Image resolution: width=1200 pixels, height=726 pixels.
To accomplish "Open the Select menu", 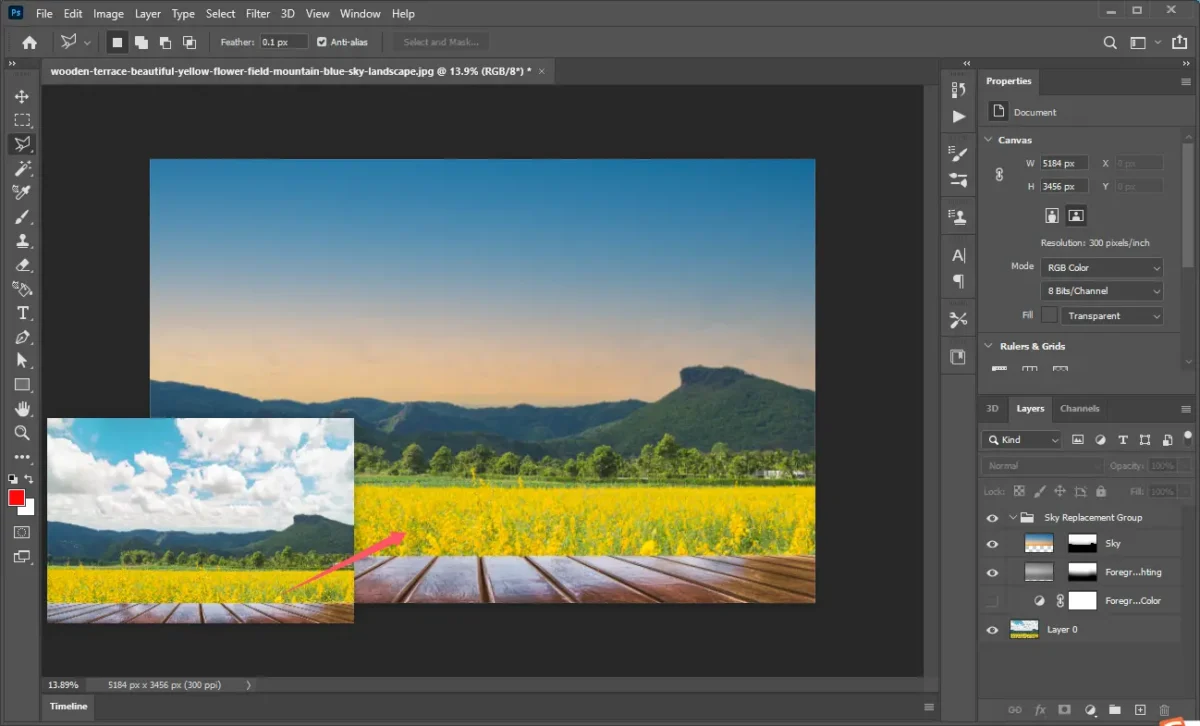I will (x=221, y=14).
